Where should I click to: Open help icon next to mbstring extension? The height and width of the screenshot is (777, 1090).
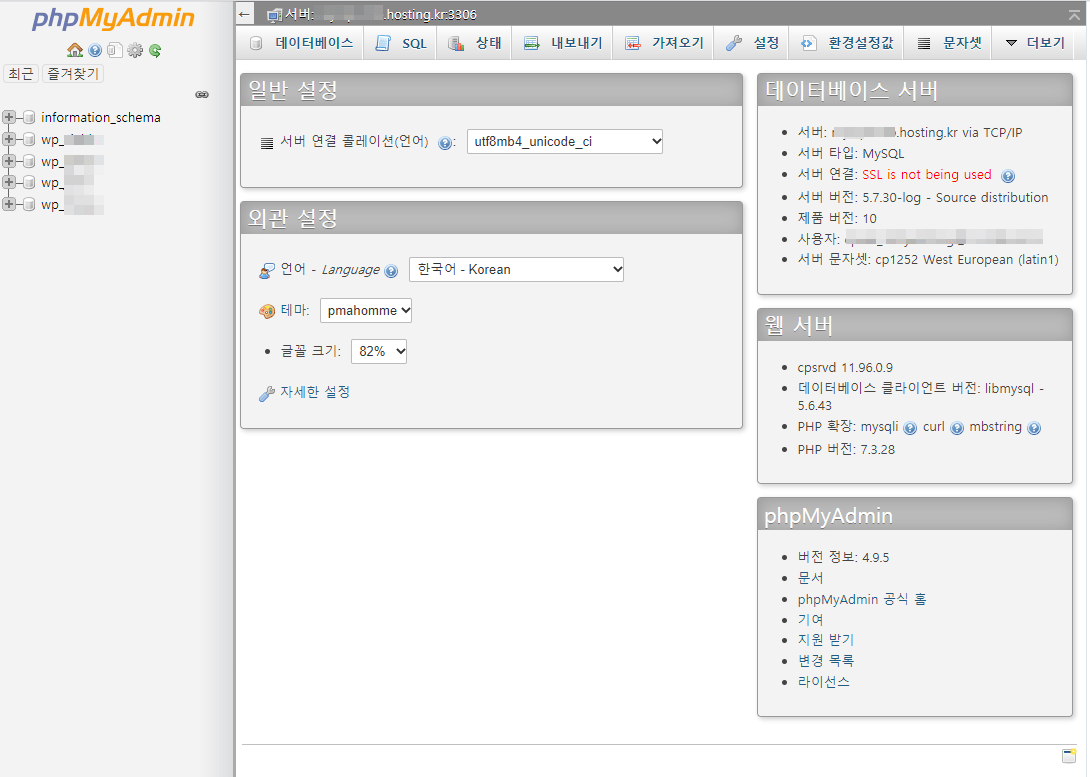point(1034,428)
